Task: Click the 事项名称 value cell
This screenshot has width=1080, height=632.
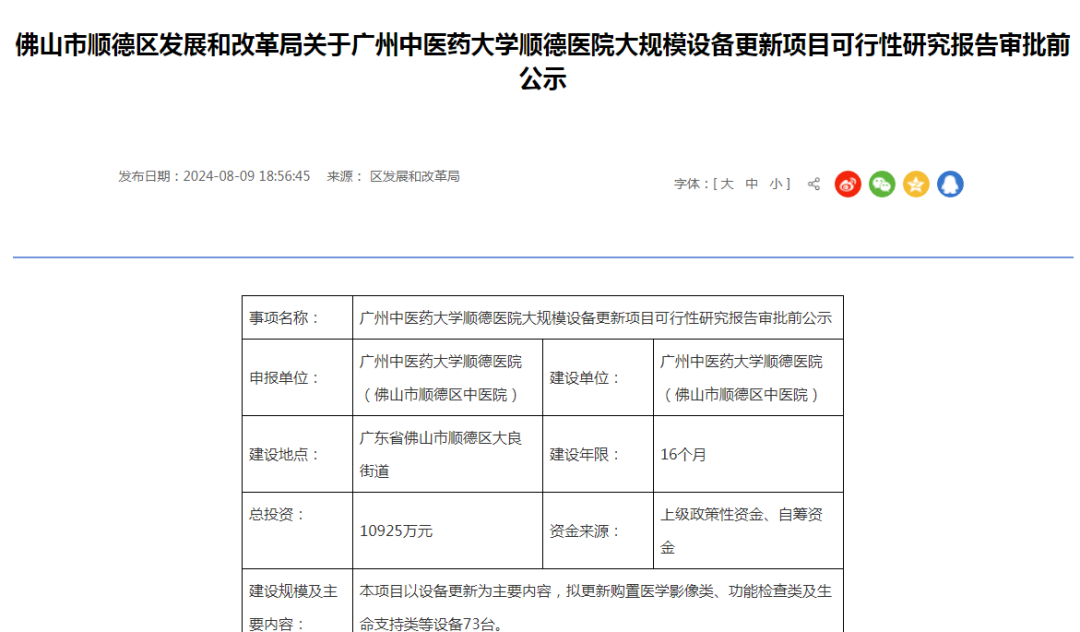Action: coord(595,318)
